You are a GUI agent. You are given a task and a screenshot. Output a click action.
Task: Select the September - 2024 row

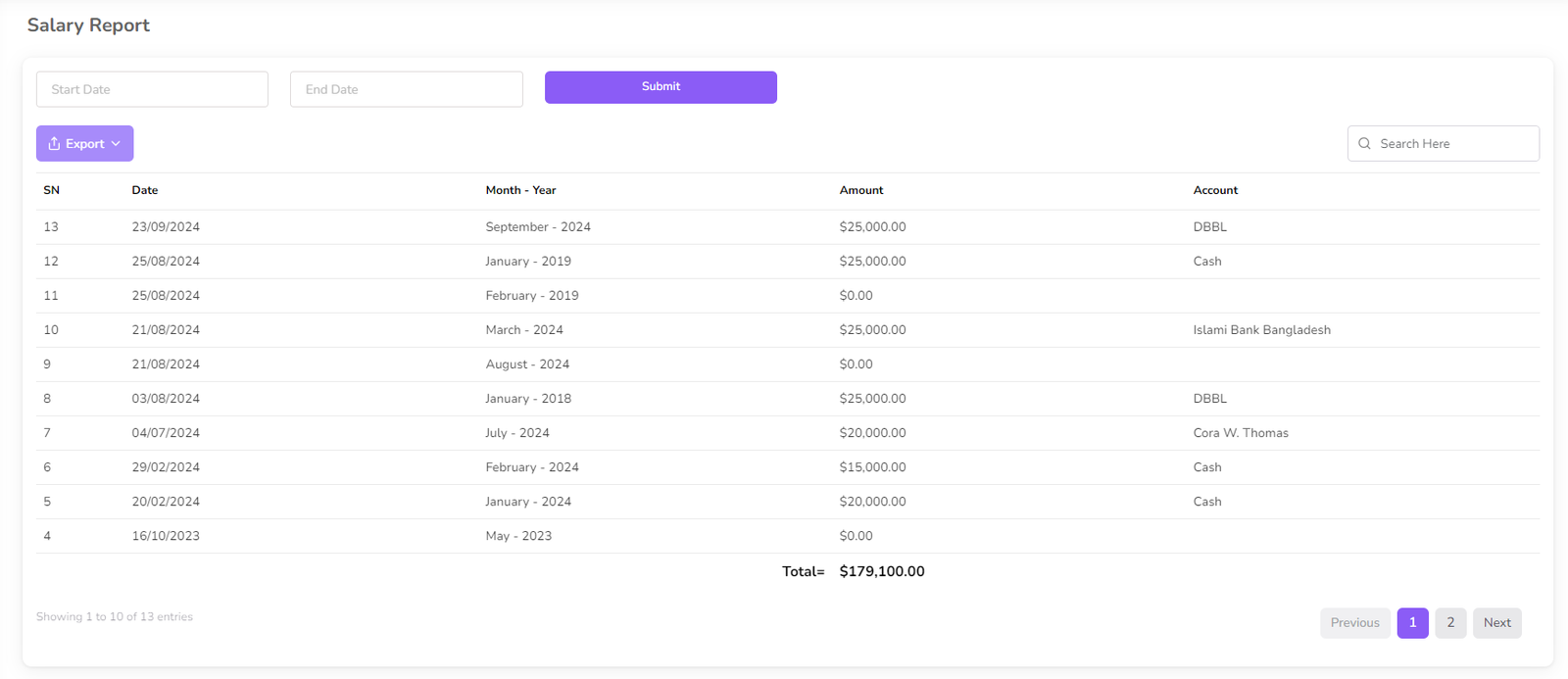[538, 226]
